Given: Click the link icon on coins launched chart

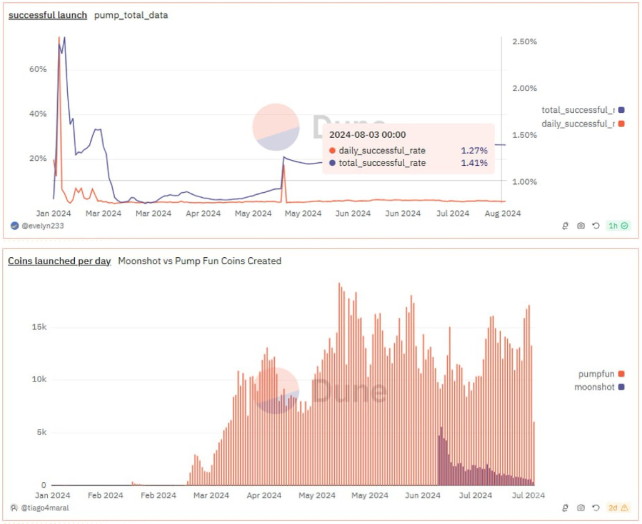Looking at the screenshot, I should (567, 508).
